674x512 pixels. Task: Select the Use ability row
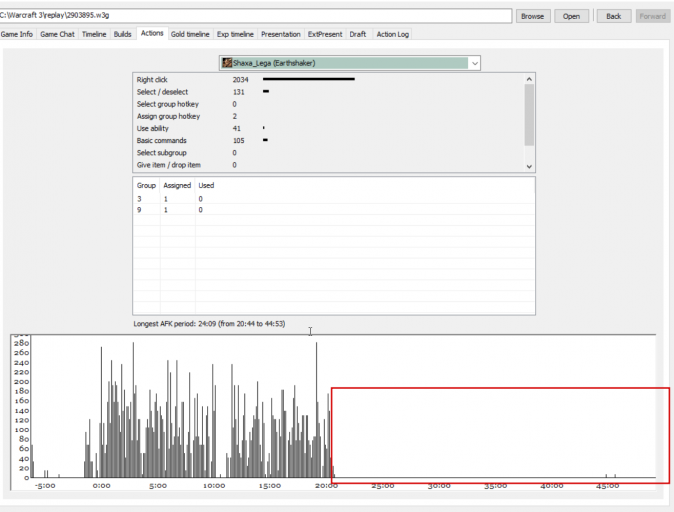coord(329,128)
